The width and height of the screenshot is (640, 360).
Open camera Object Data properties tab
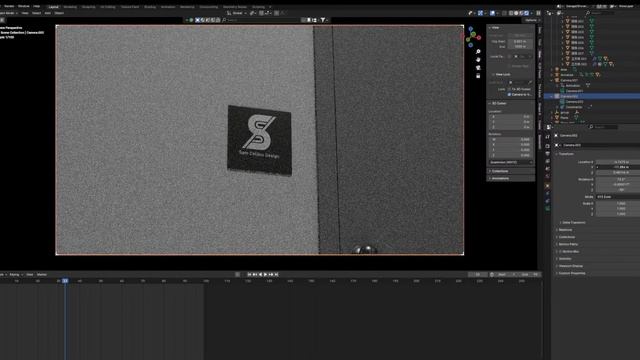click(x=548, y=209)
